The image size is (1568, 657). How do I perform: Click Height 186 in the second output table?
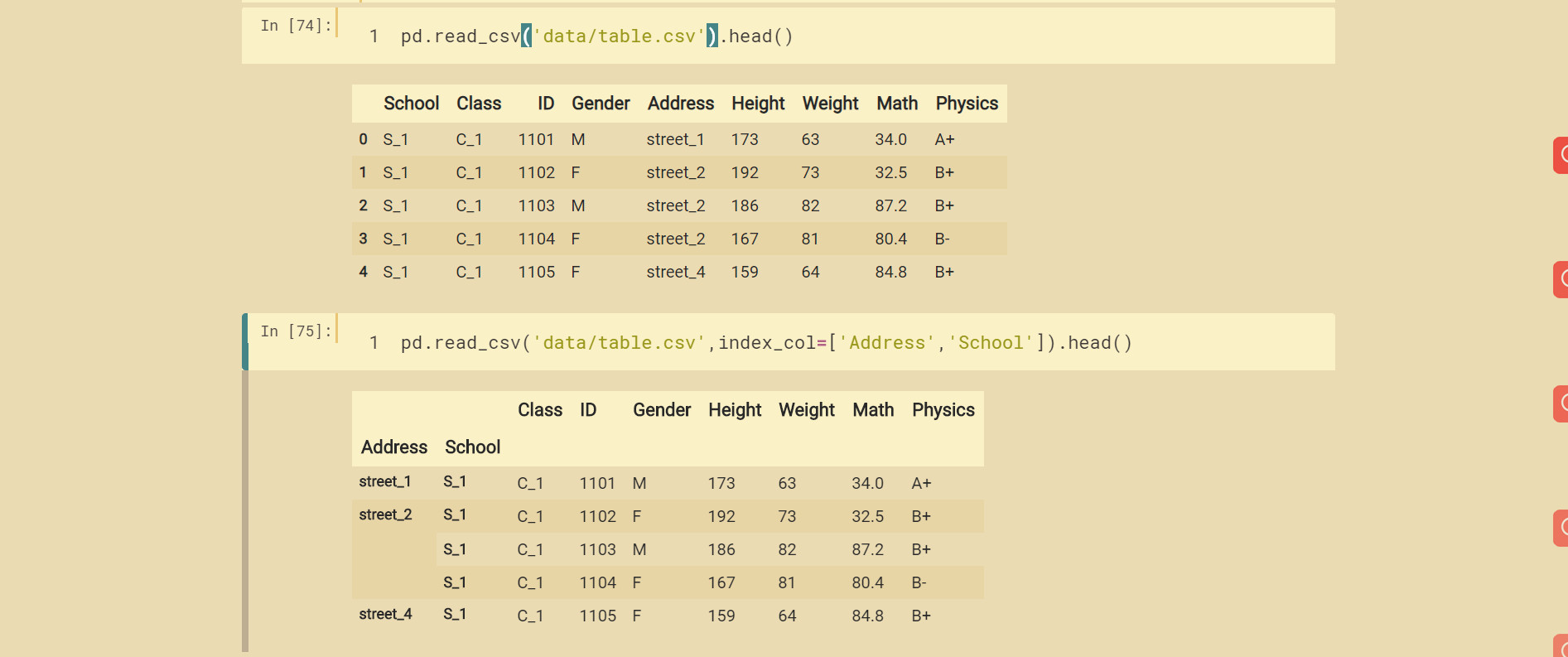pyautogui.click(x=721, y=549)
